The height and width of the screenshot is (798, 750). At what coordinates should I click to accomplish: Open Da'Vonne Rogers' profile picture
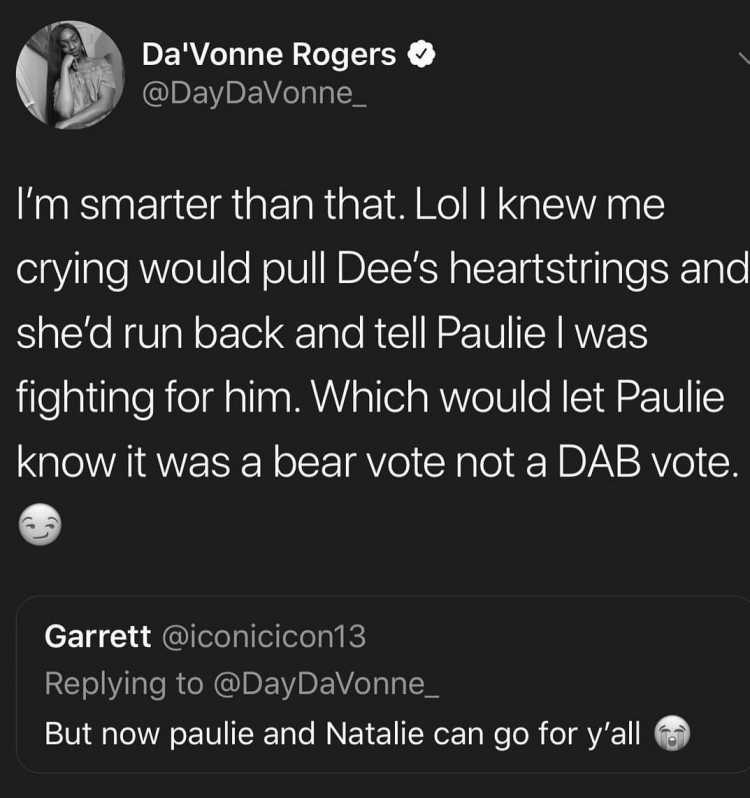[70, 75]
